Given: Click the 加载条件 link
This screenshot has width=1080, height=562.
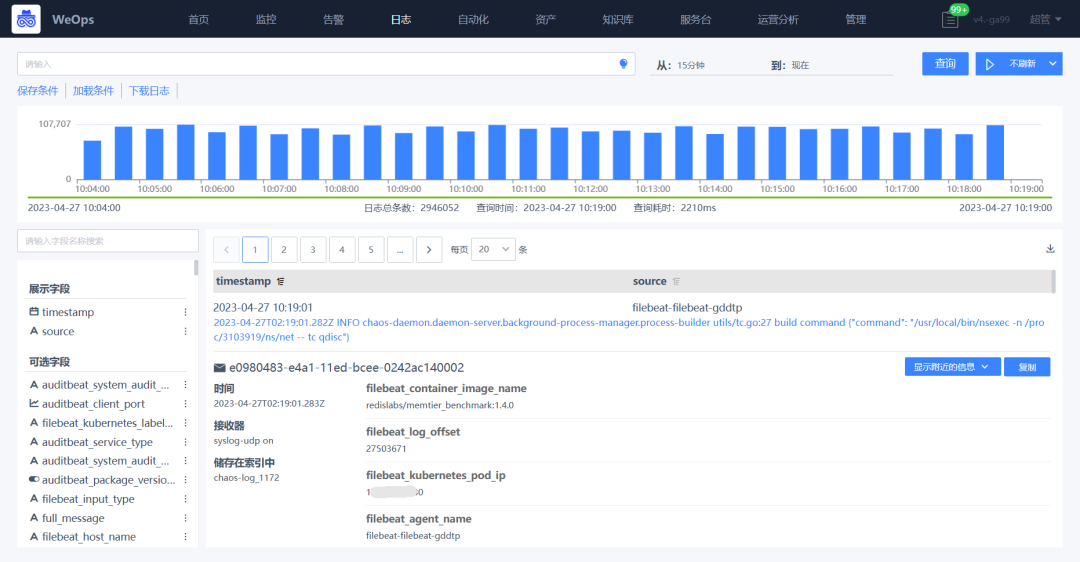Looking at the screenshot, I should click(93, 90).
